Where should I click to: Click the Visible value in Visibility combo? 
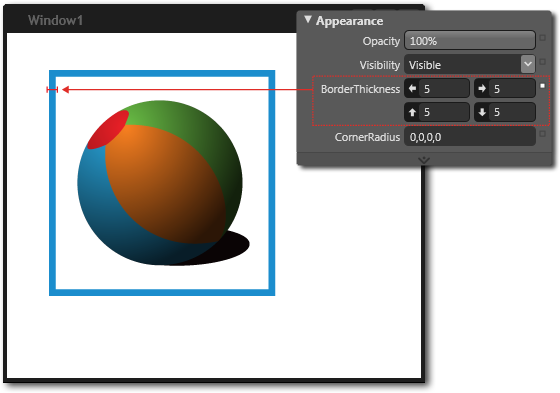[x=425, y=65]
